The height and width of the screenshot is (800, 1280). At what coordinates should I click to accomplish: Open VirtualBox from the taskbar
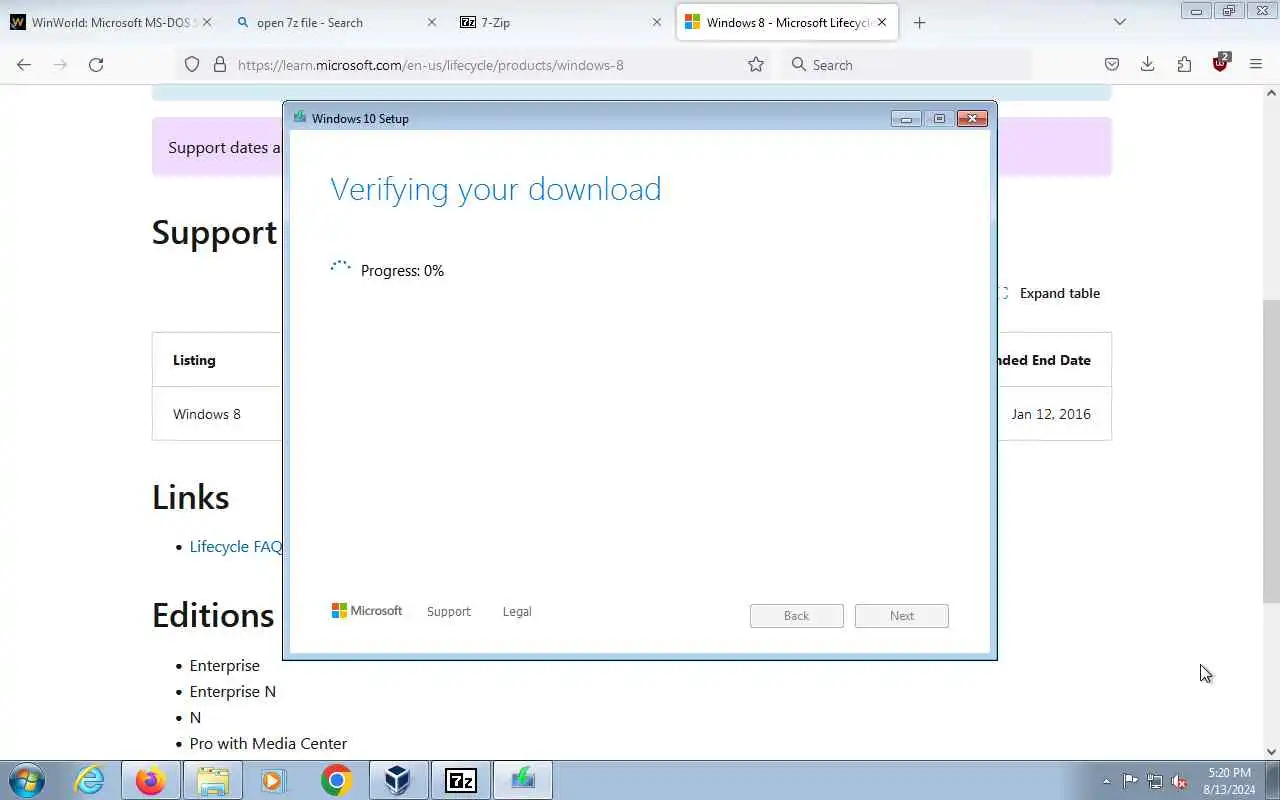click(x=398, y=780)
